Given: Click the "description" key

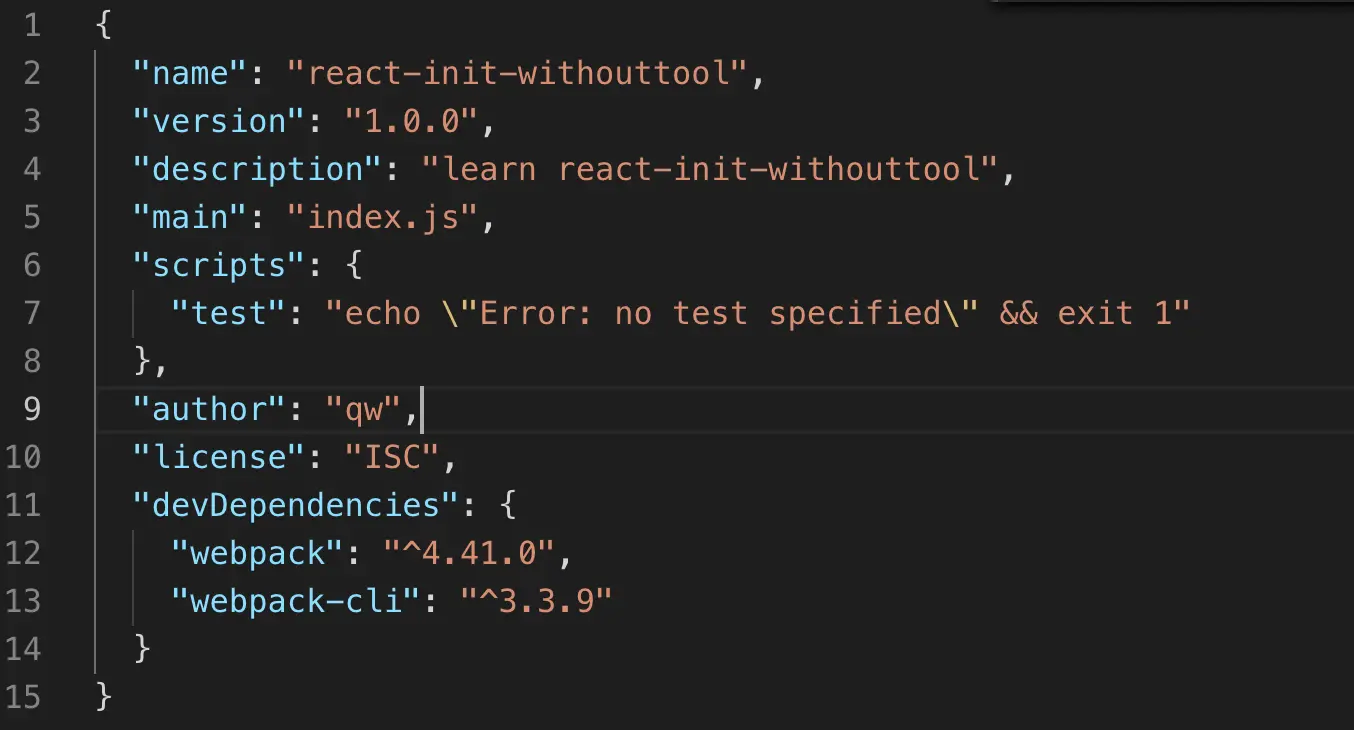Looking at the screenshot, I should 259,169.
